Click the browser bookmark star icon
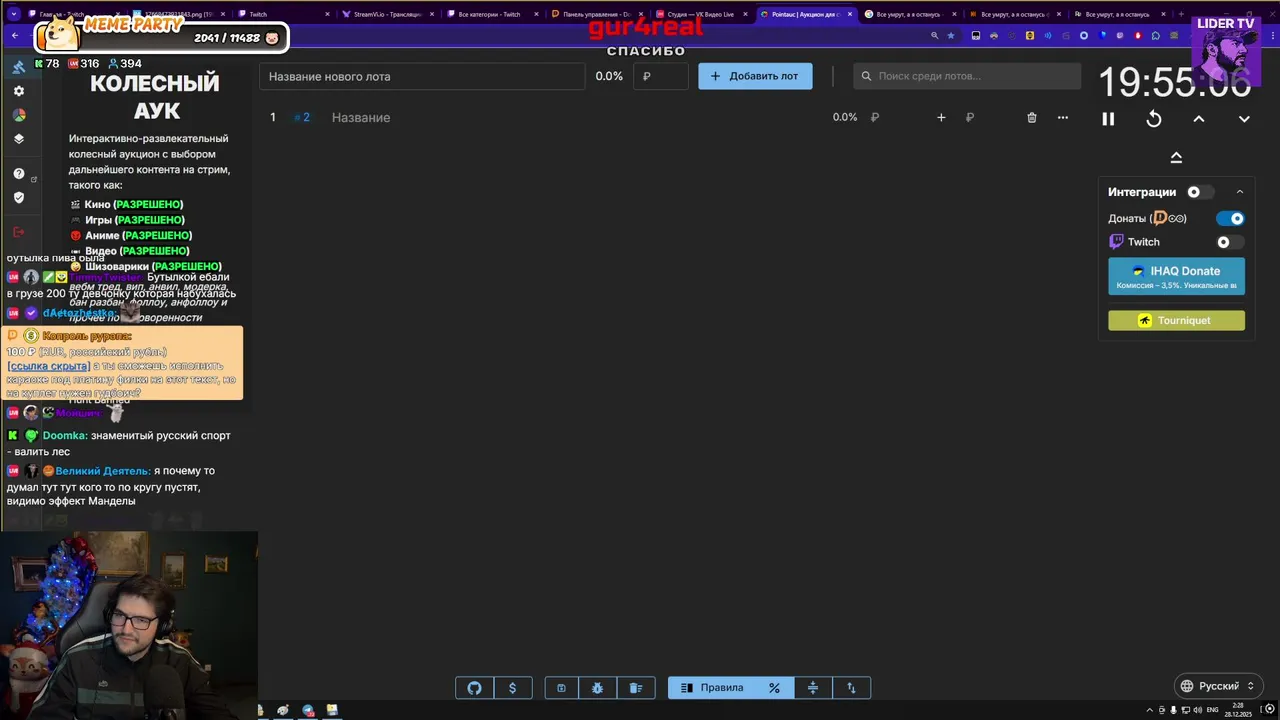Viewport: 1280px width, 720px height. [951, 35]
